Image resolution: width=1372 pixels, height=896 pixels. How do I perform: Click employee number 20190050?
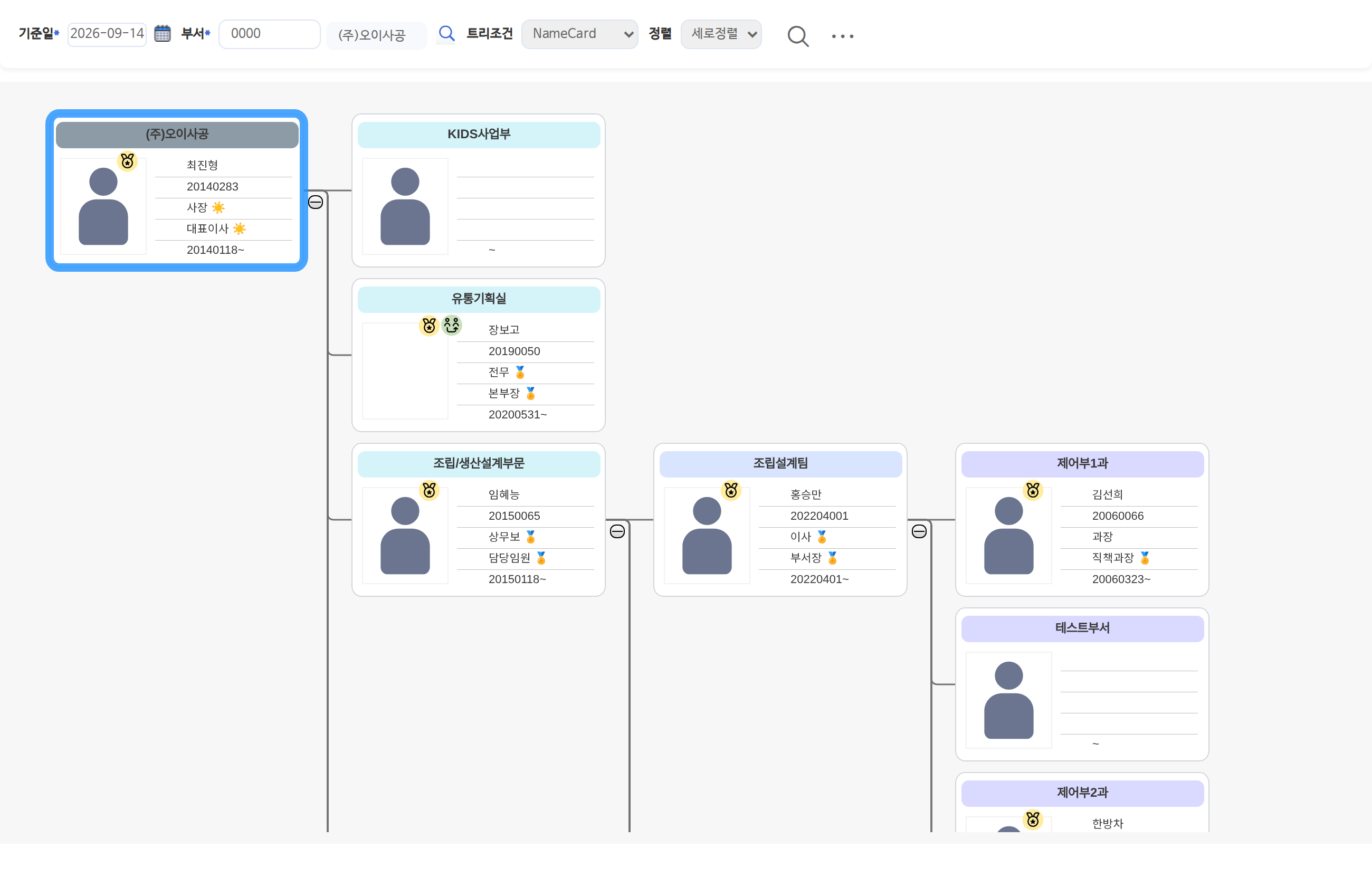(514, 351)
